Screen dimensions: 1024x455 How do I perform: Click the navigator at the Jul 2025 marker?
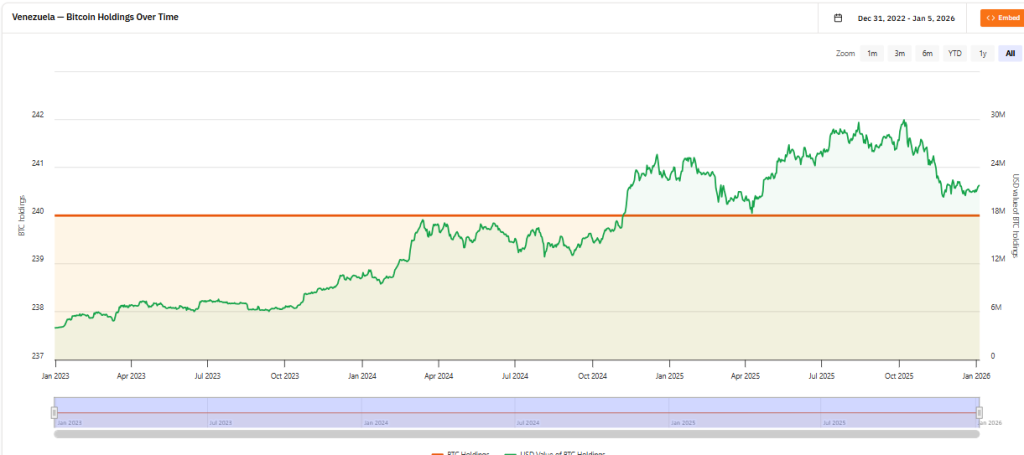click(821, 414)
